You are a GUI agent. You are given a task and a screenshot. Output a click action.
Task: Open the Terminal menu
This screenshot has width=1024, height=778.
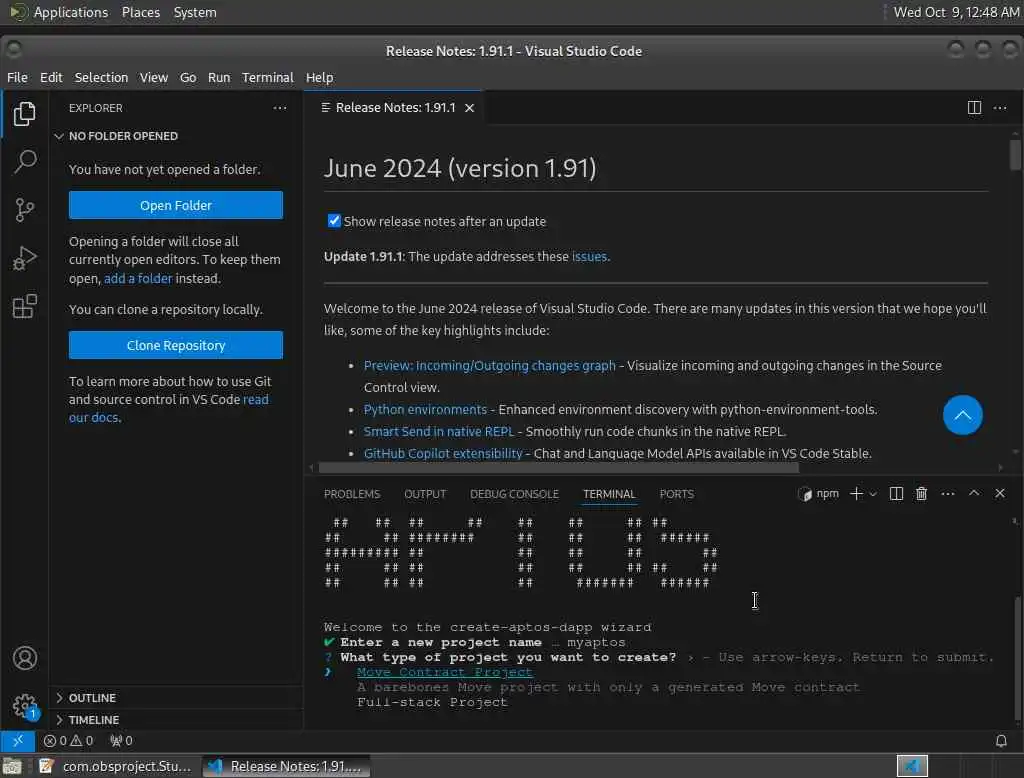point(268,77)
